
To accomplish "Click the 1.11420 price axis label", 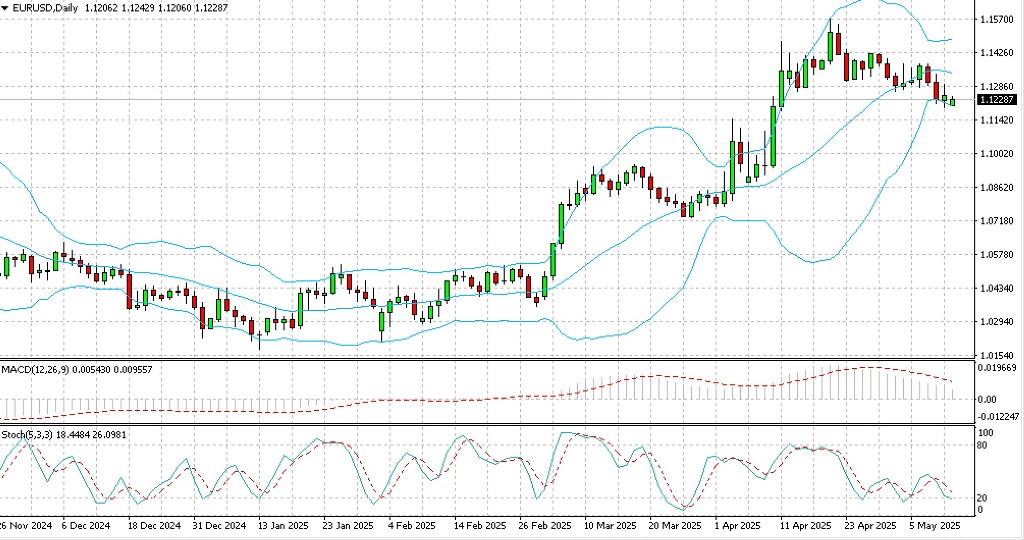I will pyautogui.click(x=997, y=120).
